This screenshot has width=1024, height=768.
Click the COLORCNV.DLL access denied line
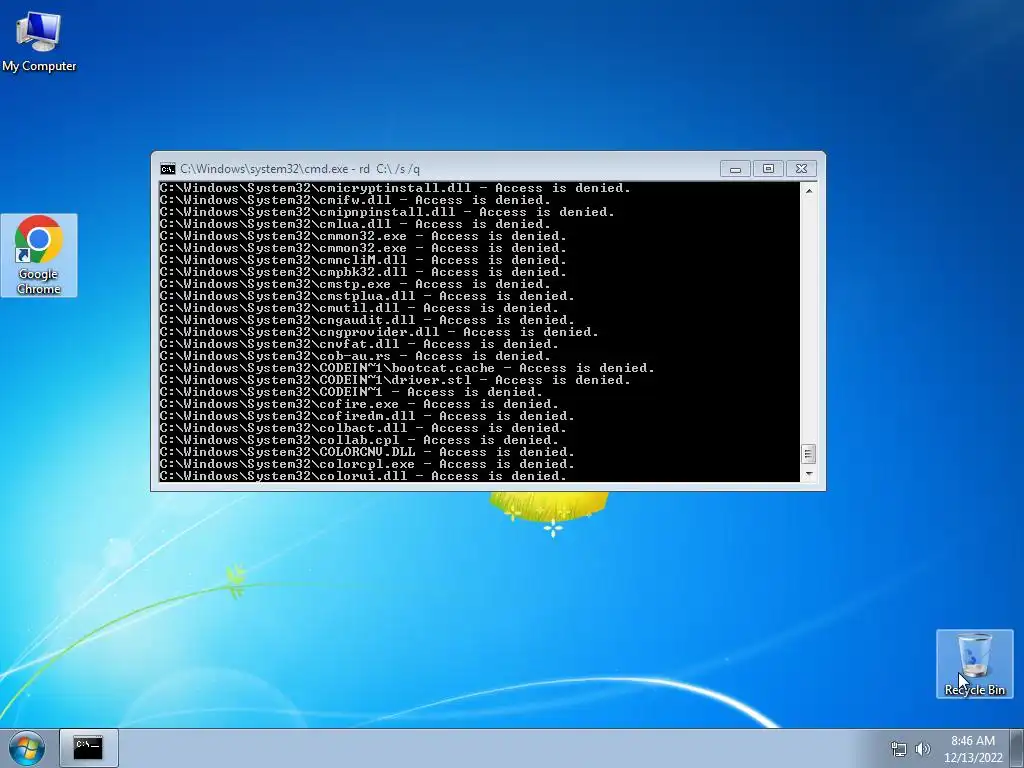(367, 452)
